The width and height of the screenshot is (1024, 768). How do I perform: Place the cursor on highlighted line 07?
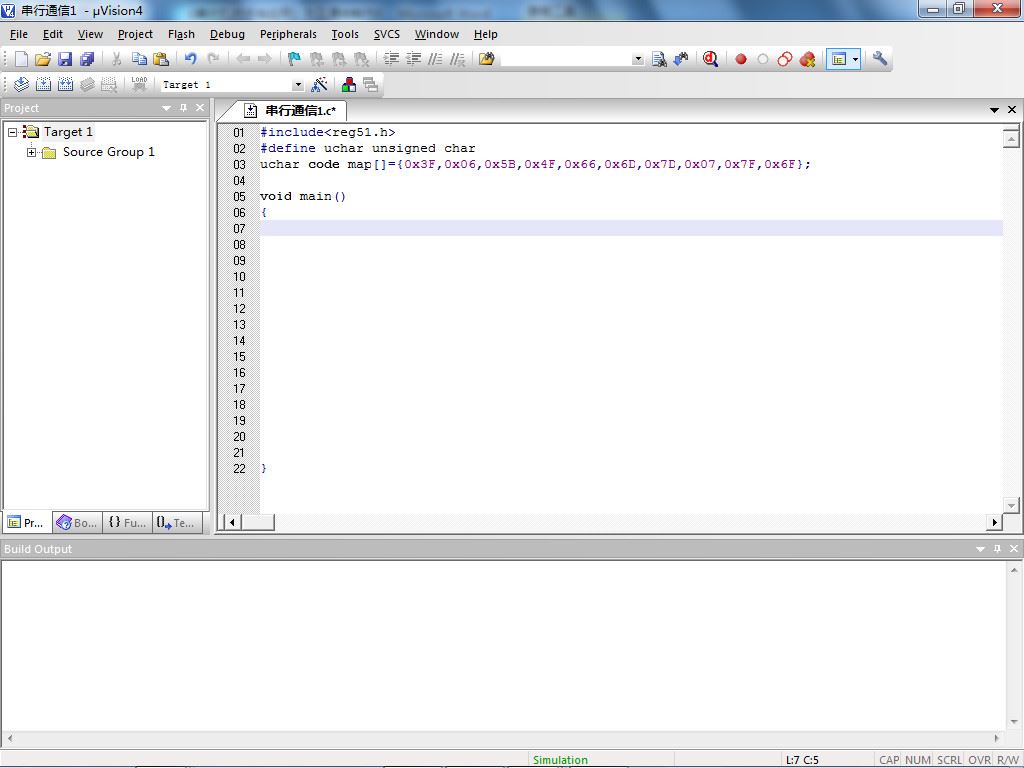[x=631, y=229]
